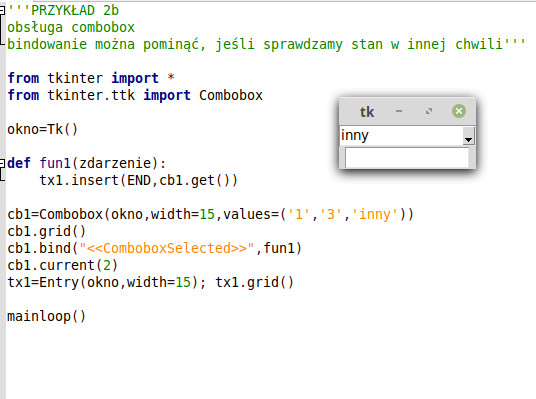Place cursor on the okno=Tk() line
The height and width of the screenshot is (399, 536).
[43, 129]
